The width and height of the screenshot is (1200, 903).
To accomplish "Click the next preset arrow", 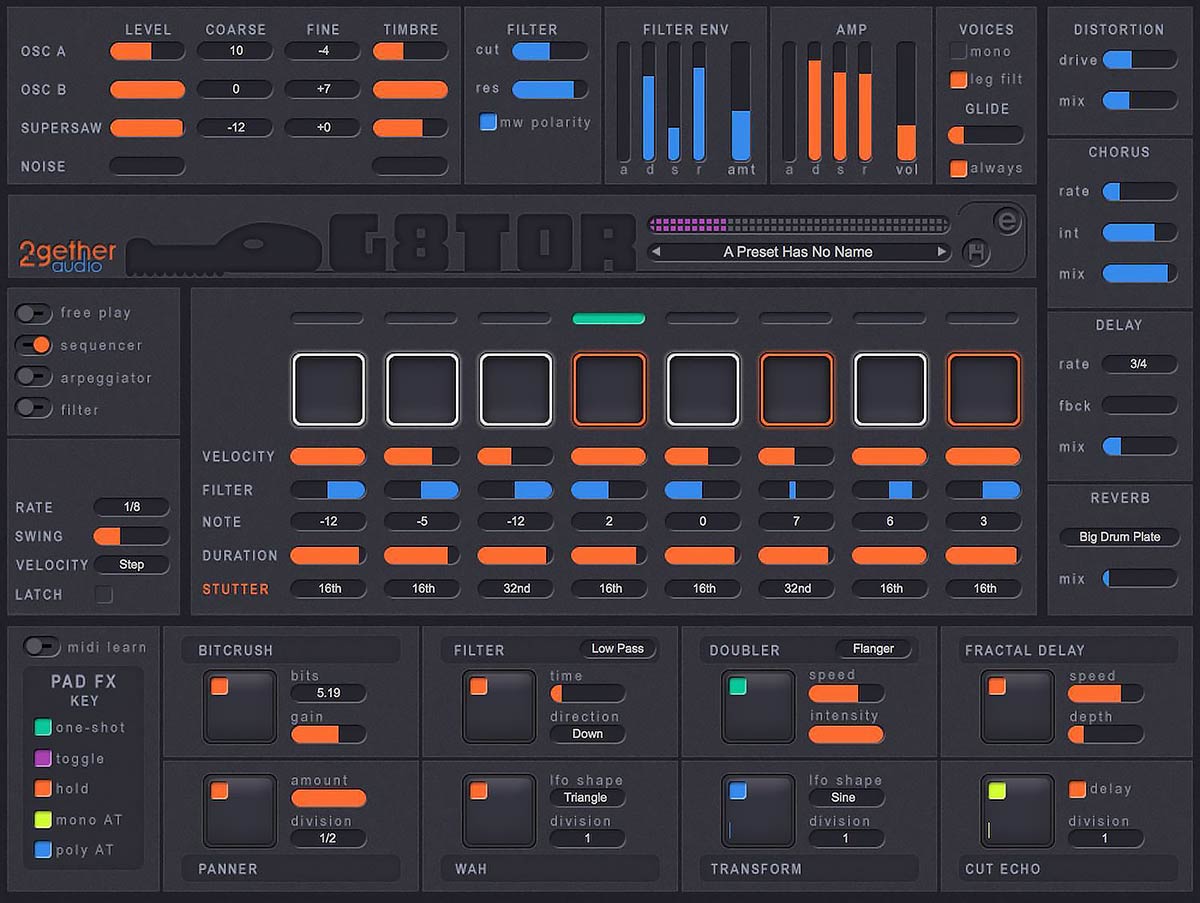I will 940,251.
